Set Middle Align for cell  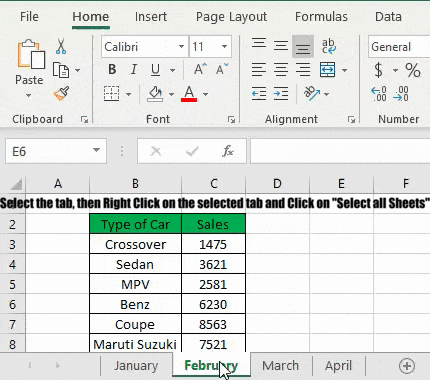pyautogui.click(x=281, y=46)
